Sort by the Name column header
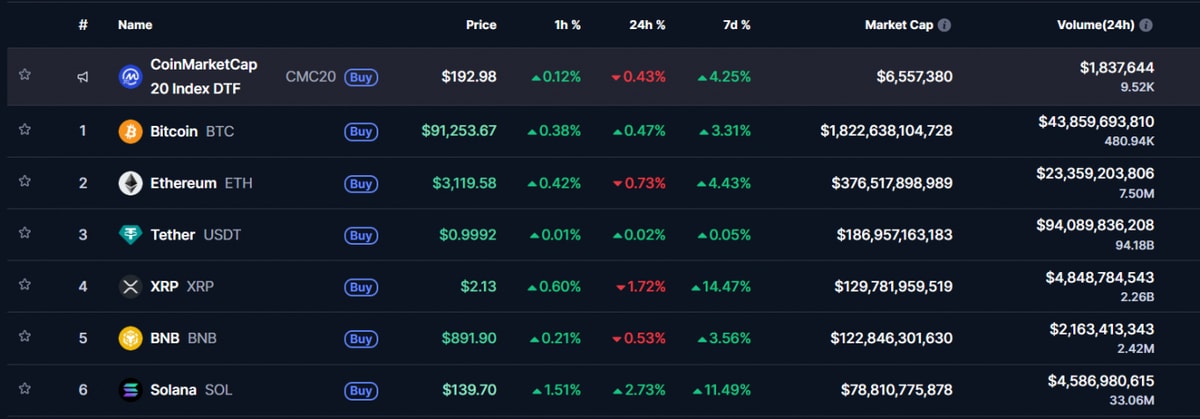Screen dimensions: 1200x419 tap(135, 25)
